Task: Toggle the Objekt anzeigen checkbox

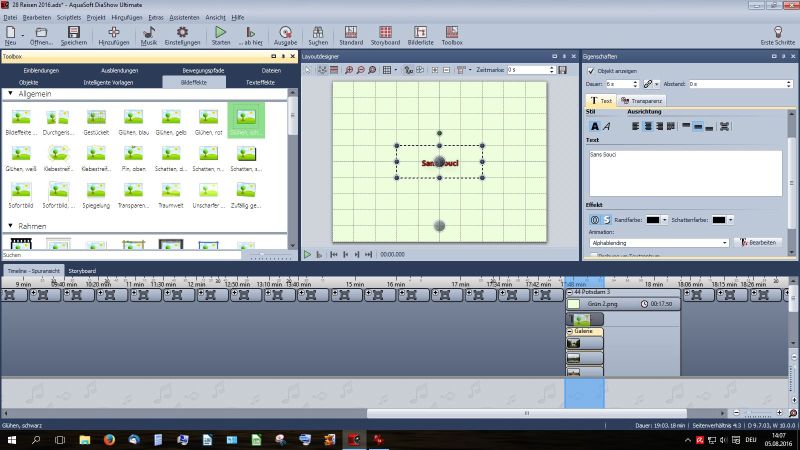Action: click(590, 72)
